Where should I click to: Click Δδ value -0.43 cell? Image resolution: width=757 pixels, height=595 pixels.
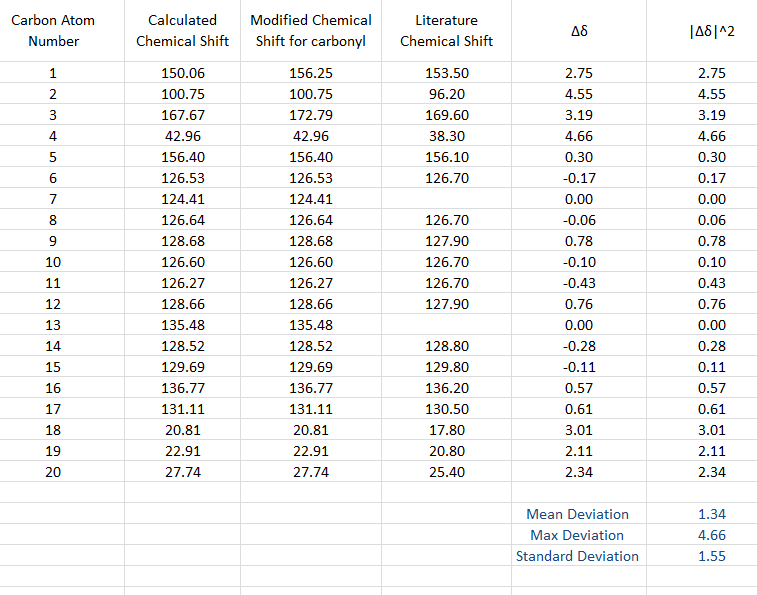click(x=578, y=283)
